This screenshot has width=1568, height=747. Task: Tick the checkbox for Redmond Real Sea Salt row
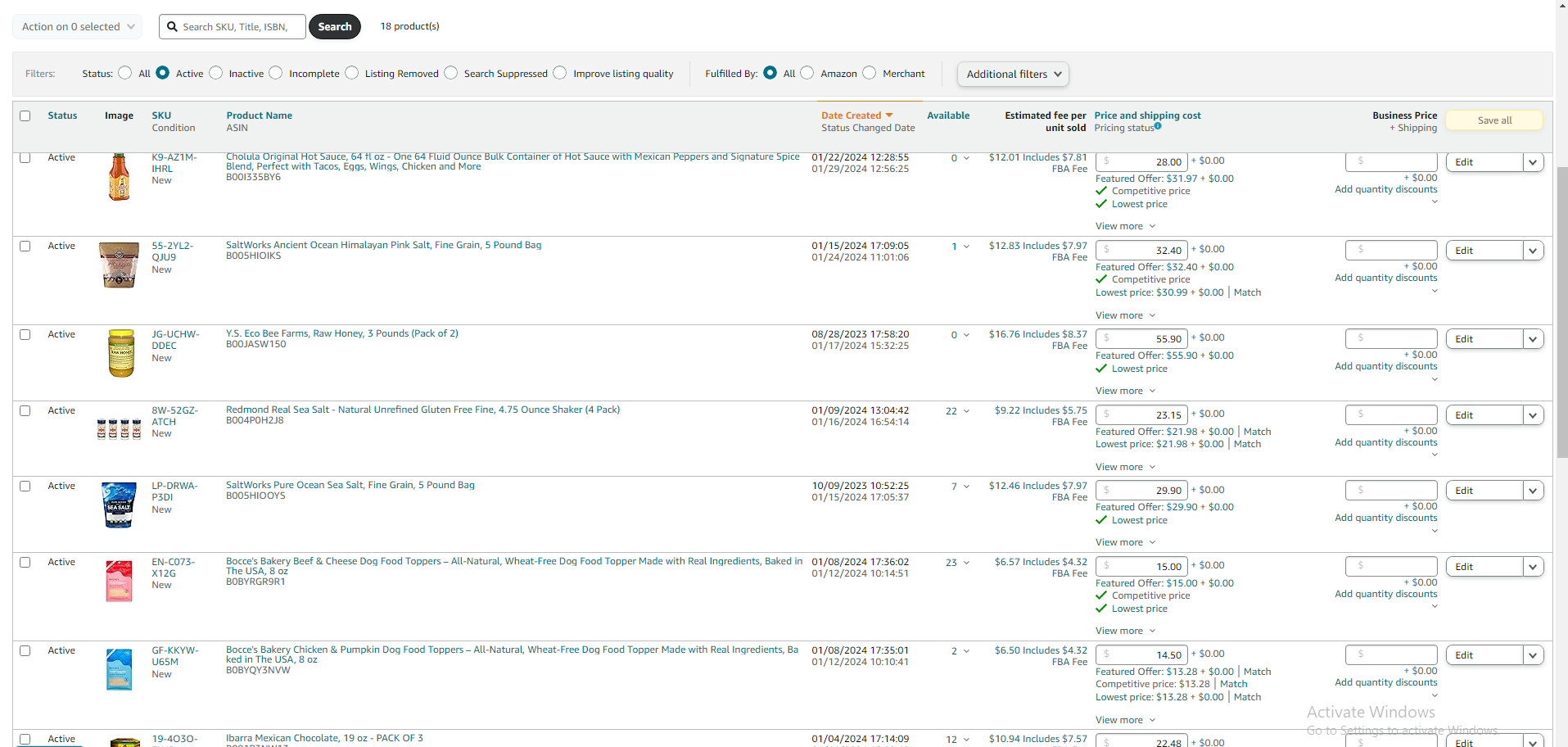(x=25, y=411)
